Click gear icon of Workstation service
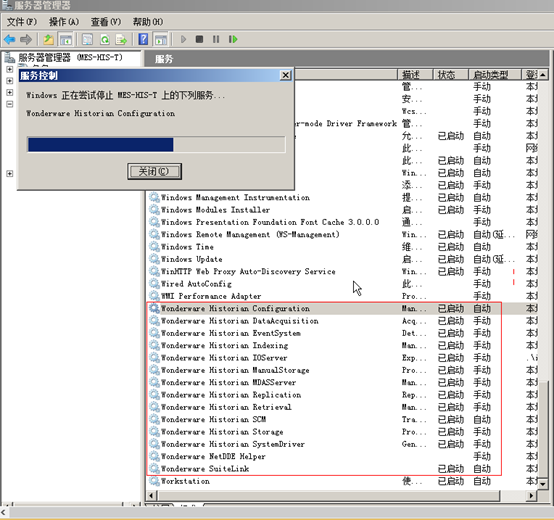 click(154, 481)
